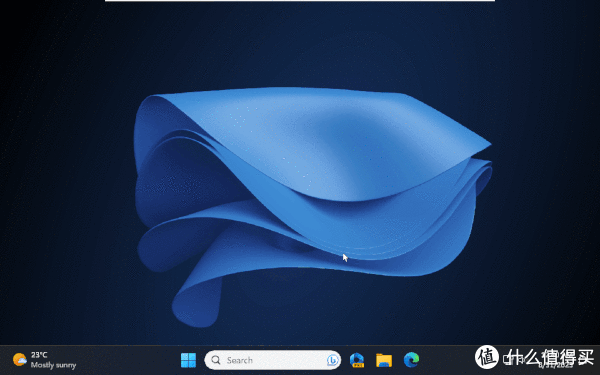Click the magnifier icon in Search box

click(x=216, y=360)
